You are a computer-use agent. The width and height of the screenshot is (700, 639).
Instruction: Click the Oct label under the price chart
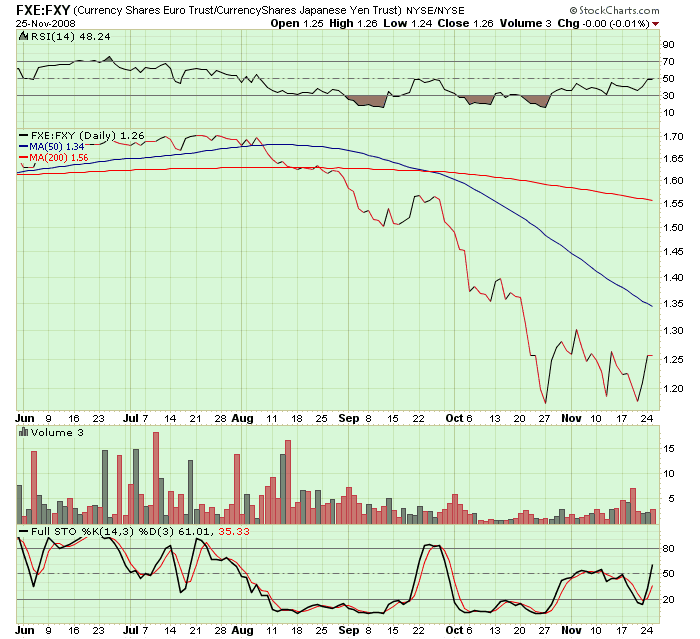pyautogui.click(x=454, y=418)
